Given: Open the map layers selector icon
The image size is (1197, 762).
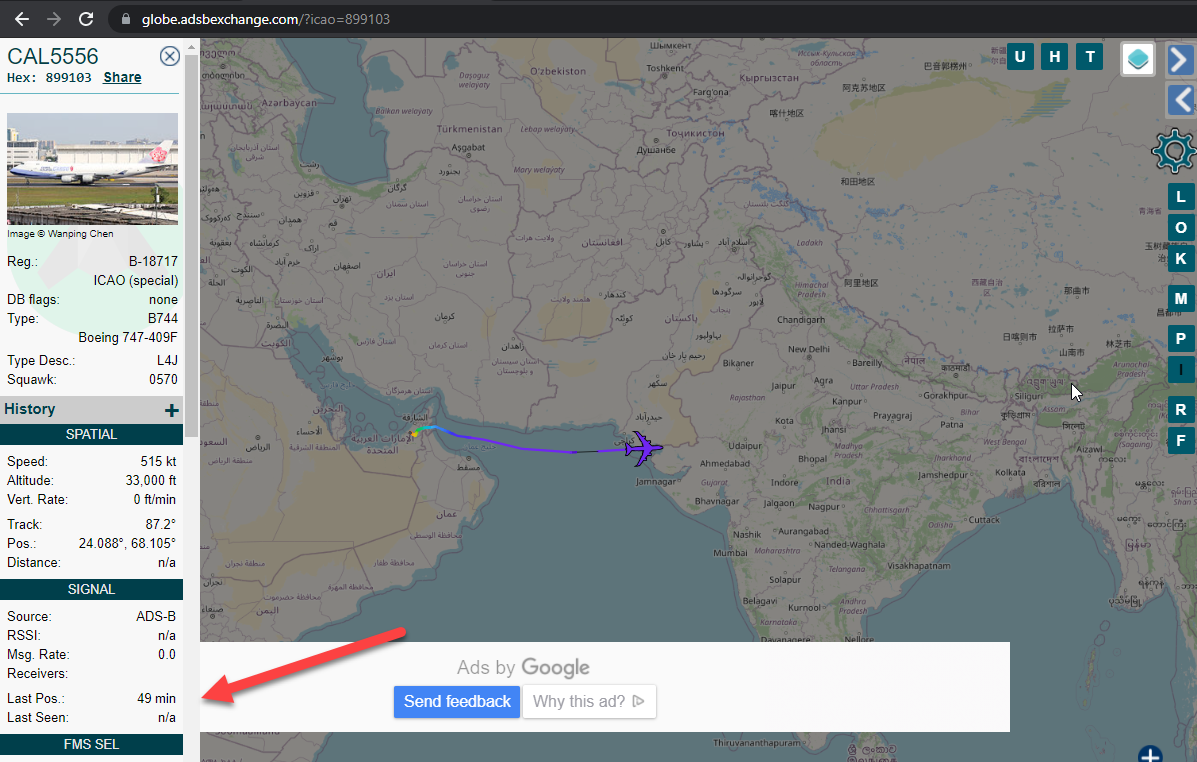Looking at the screenshot, I should click(1137, 59).
